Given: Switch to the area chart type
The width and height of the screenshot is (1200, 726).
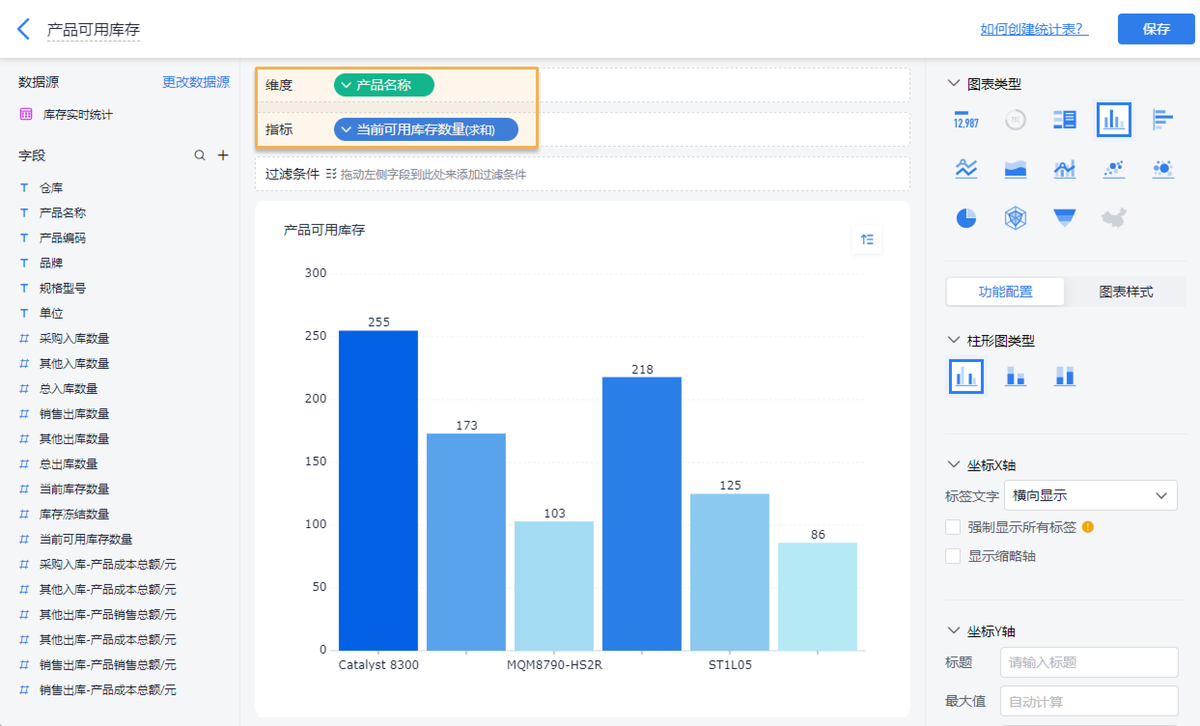Looking at the screenshot, I should [x=1014, y=168].
